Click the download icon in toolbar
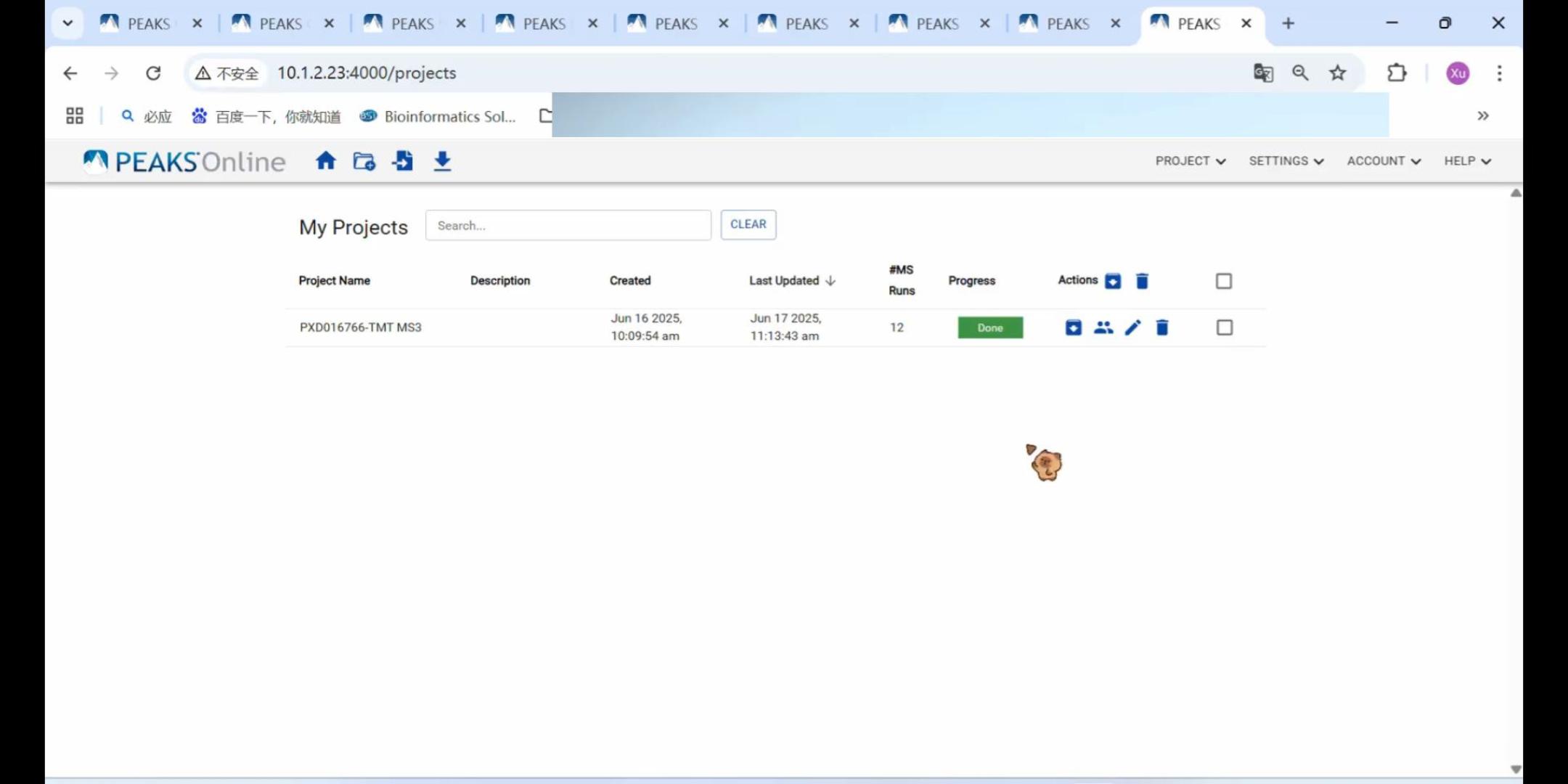The image size is (1568, 784). click(442, 161)
